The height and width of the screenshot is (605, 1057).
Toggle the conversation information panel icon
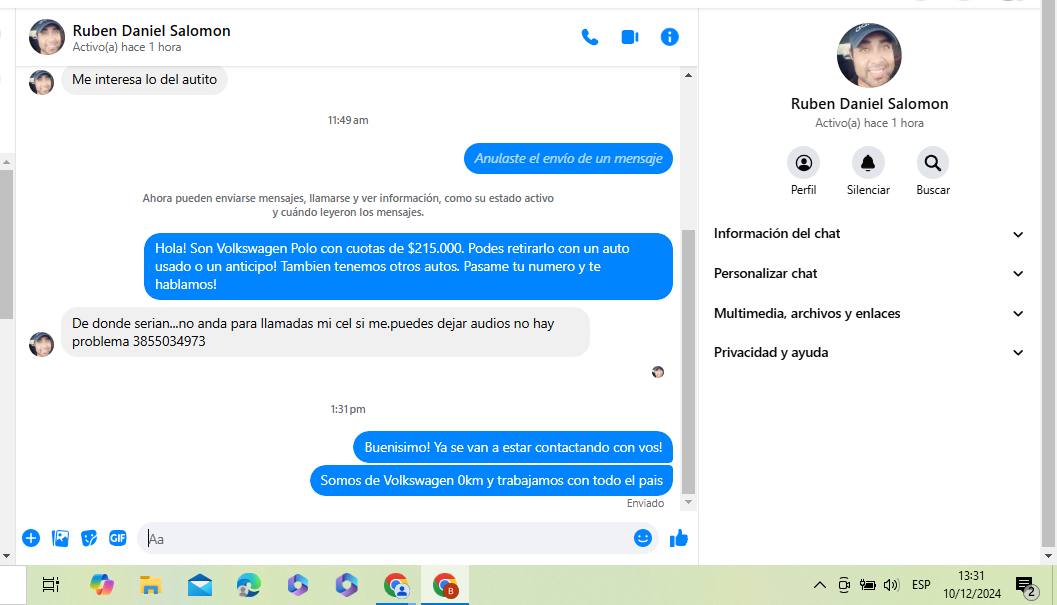[x=669, y=37]
